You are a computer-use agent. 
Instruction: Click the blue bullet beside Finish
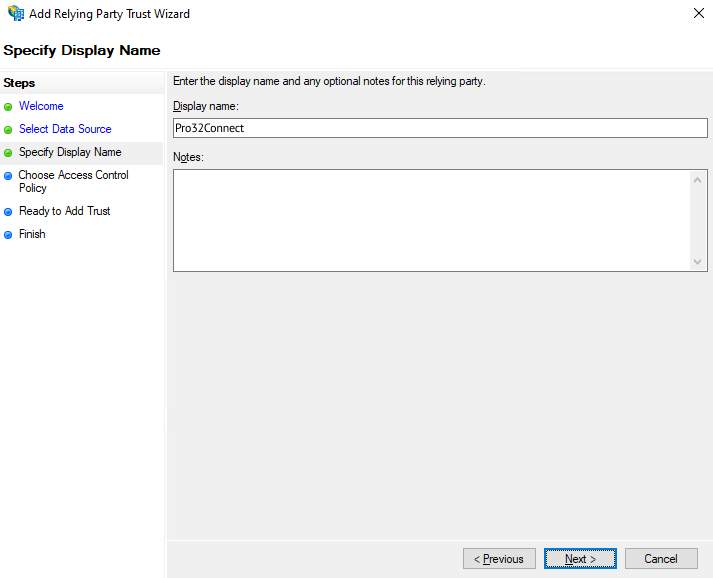(x=9, y=235)
